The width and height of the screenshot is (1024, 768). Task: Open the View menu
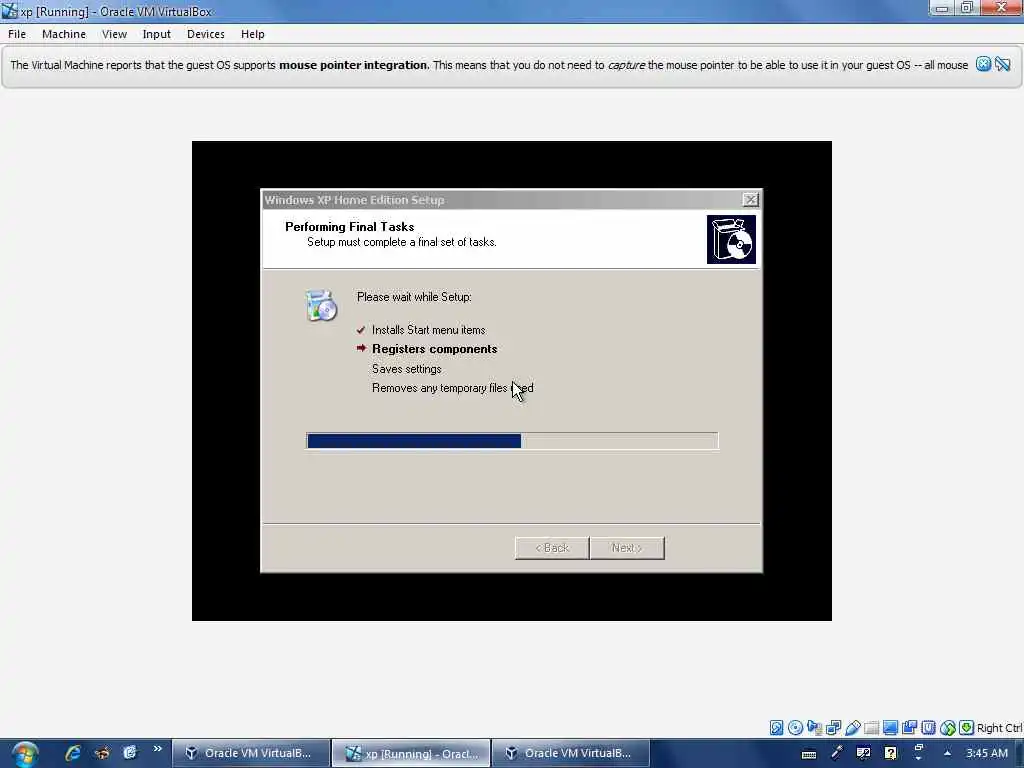(x=114, y=34)
